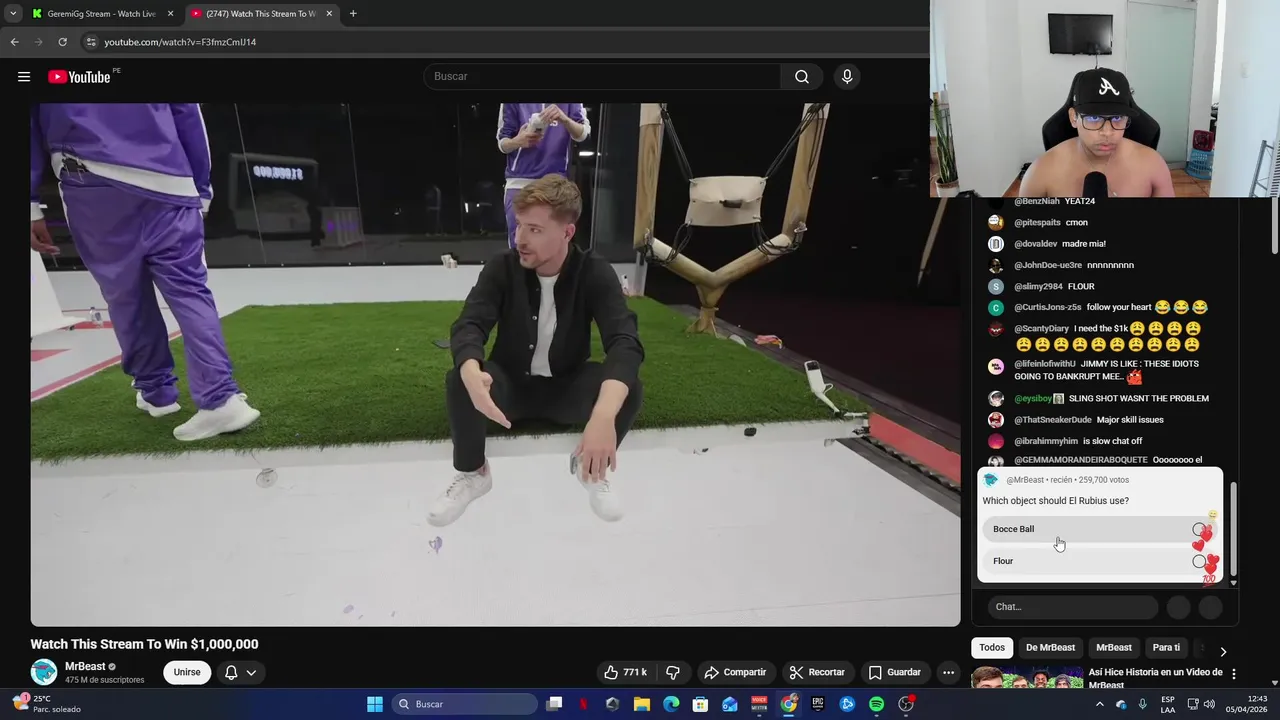Focus the YouTube Buscar search field
This screenshot has width=1280, height=720.
(x=602, y=77)
